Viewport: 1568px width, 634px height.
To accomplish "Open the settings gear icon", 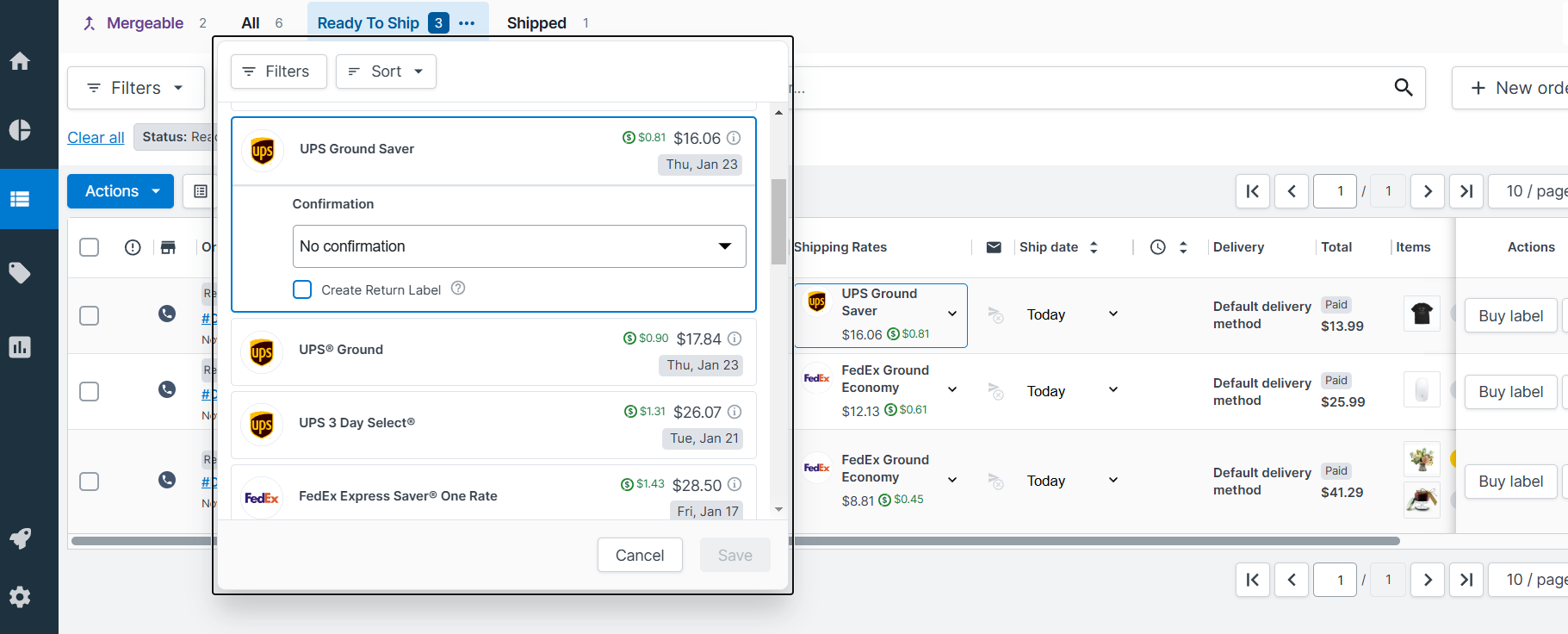I will (x=20, y=597).
